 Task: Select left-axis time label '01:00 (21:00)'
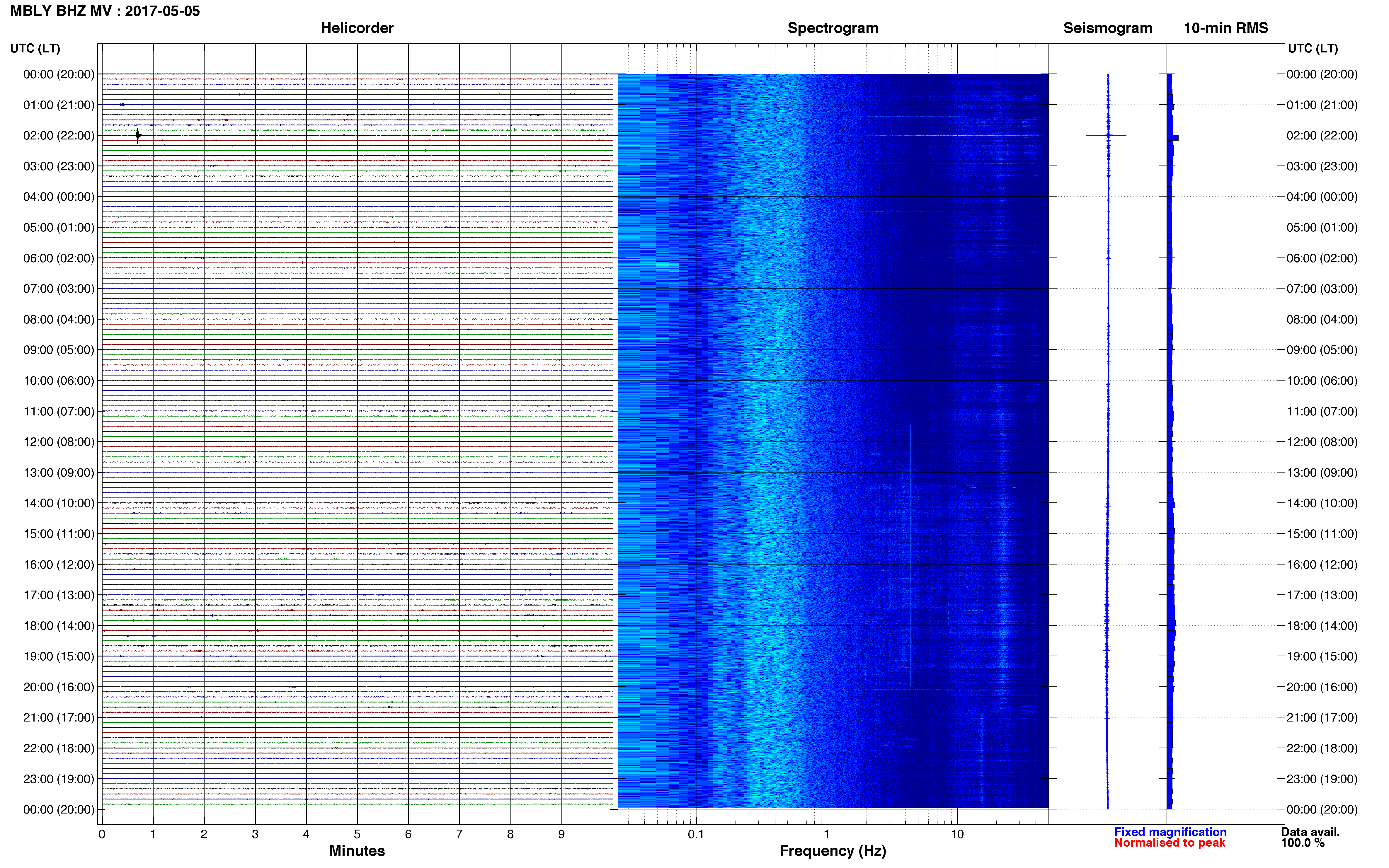59,105
